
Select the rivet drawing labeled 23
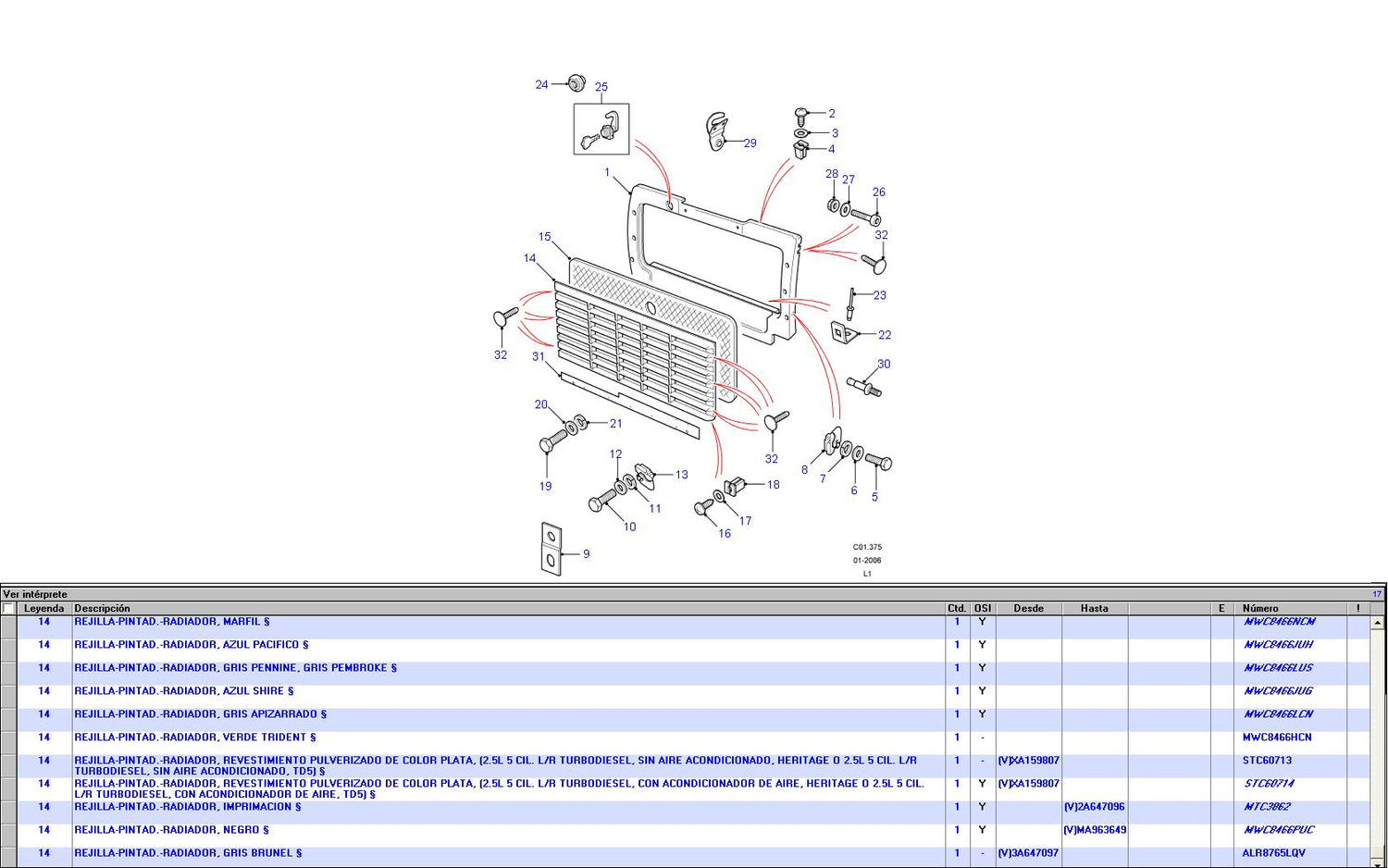coord(850,304)
